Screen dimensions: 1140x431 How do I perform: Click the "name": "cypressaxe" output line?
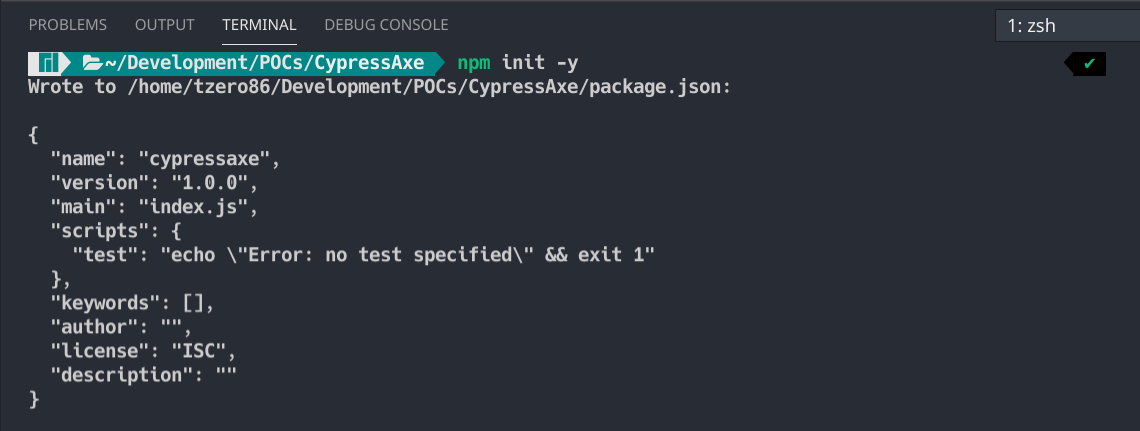pyautogui.click(x=165, y=159)
